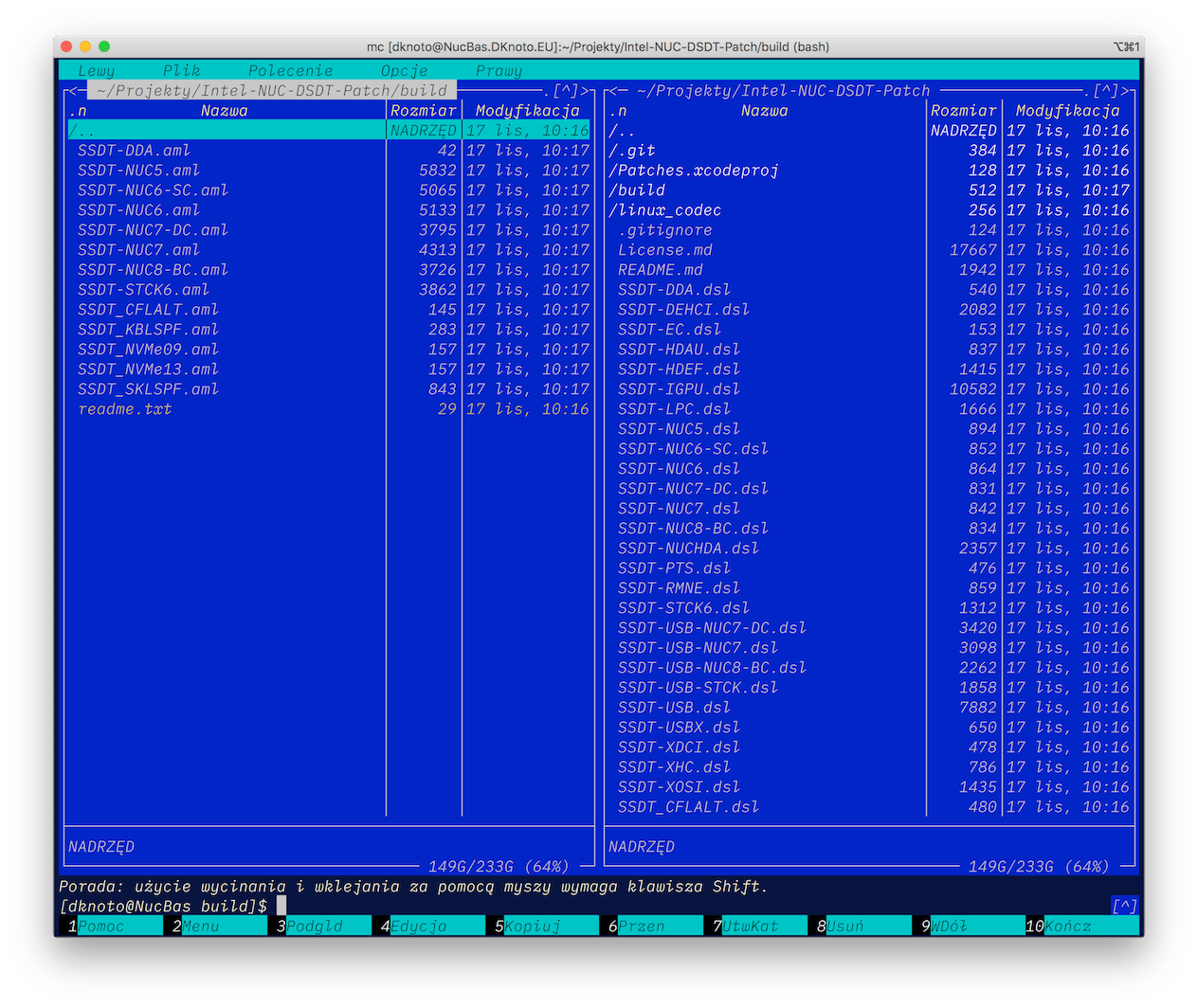Click the 1 Pomoc function key

tap(111, 926)
